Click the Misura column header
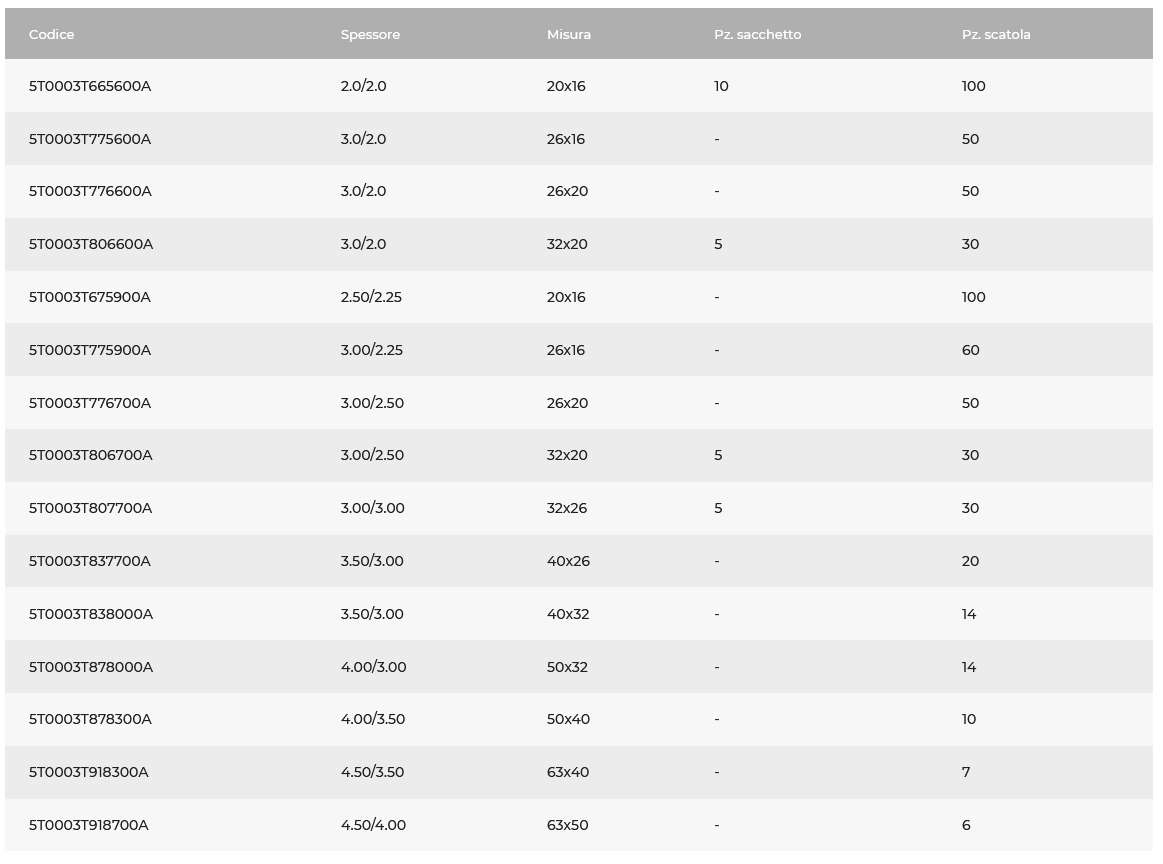Image resolution: width=1163 pixels, height=864 pixels. coord(569,34)
